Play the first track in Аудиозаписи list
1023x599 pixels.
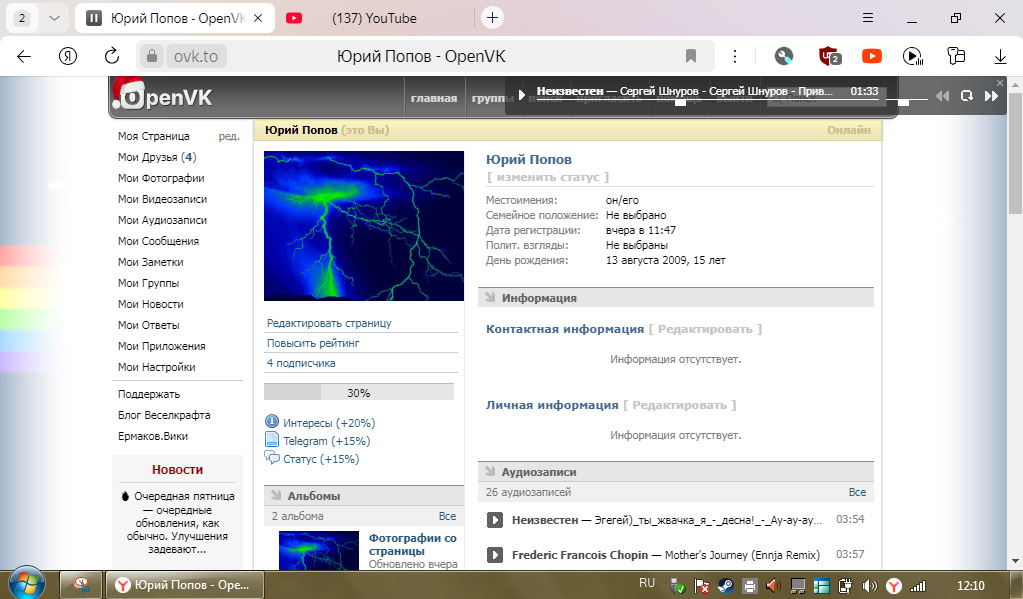tap(494, 520)
